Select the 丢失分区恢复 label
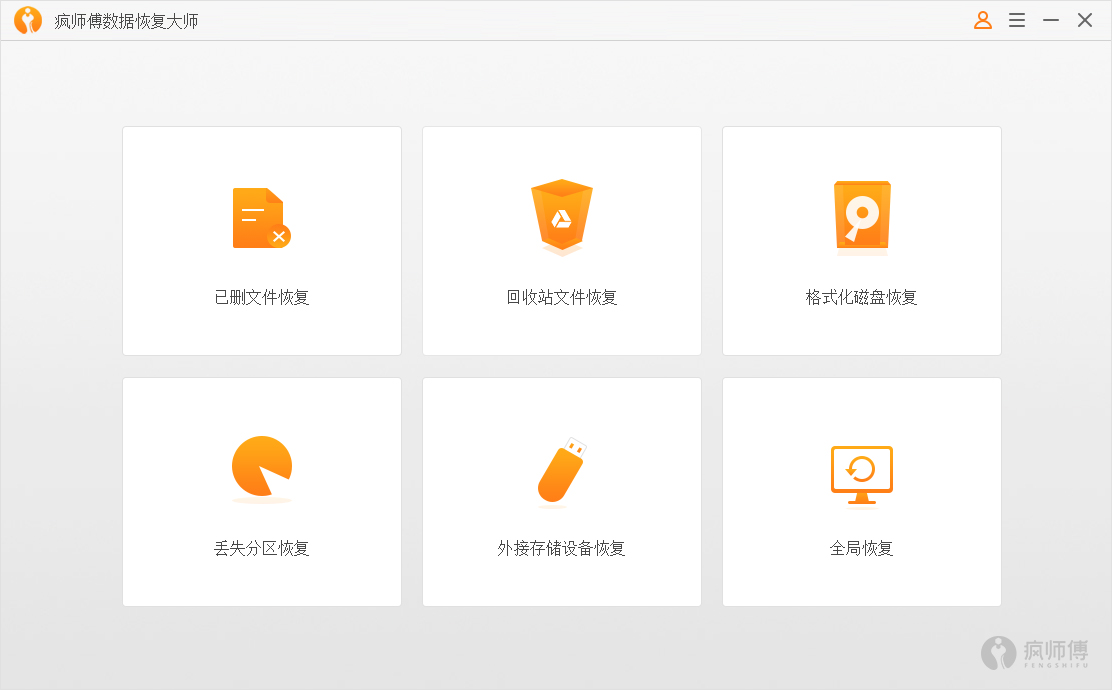This screenshot has height=690, width=1112. tap(262, 548)
